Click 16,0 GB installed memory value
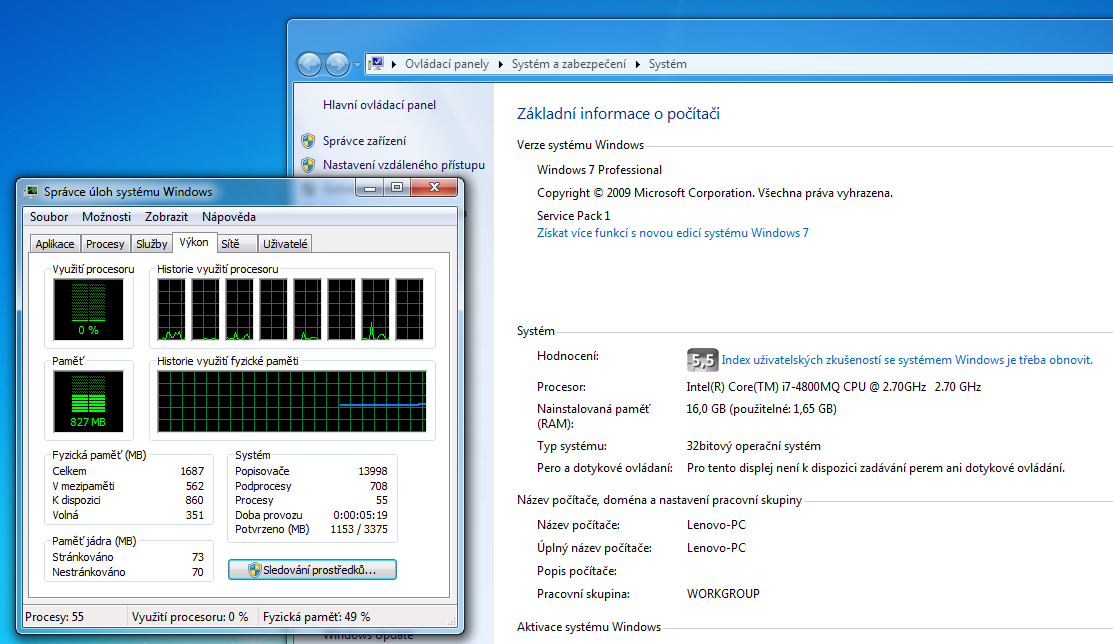The height and width of the screenshot is (644, 1113). tap(762, 409)
